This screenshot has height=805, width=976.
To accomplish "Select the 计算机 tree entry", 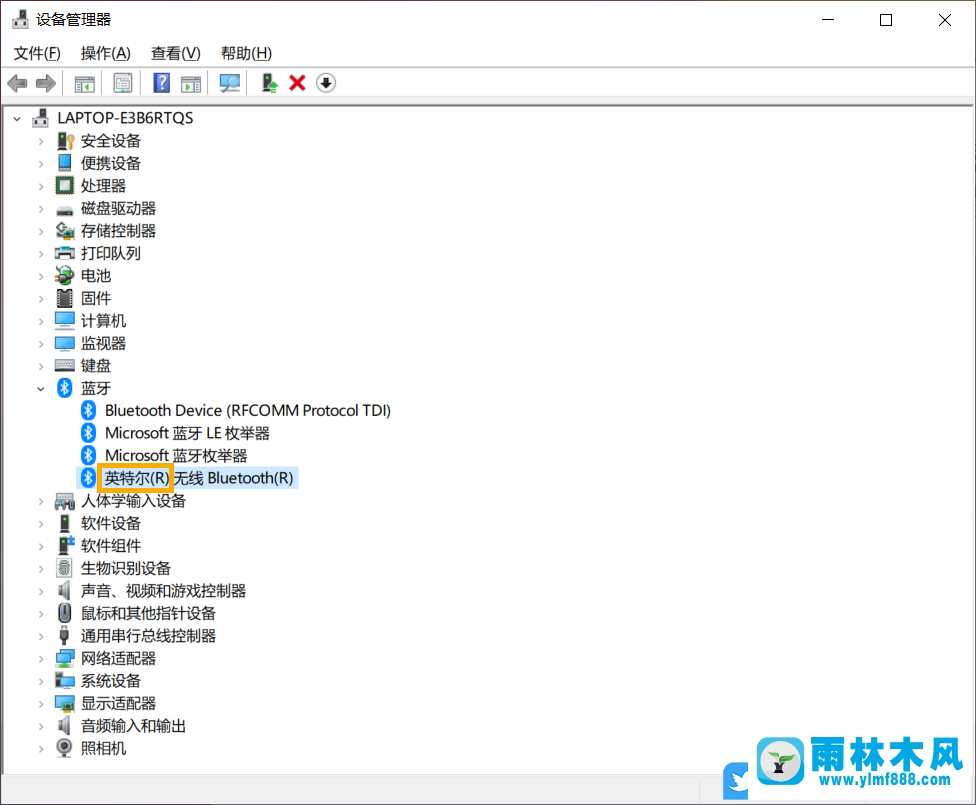I will (103, 321).
